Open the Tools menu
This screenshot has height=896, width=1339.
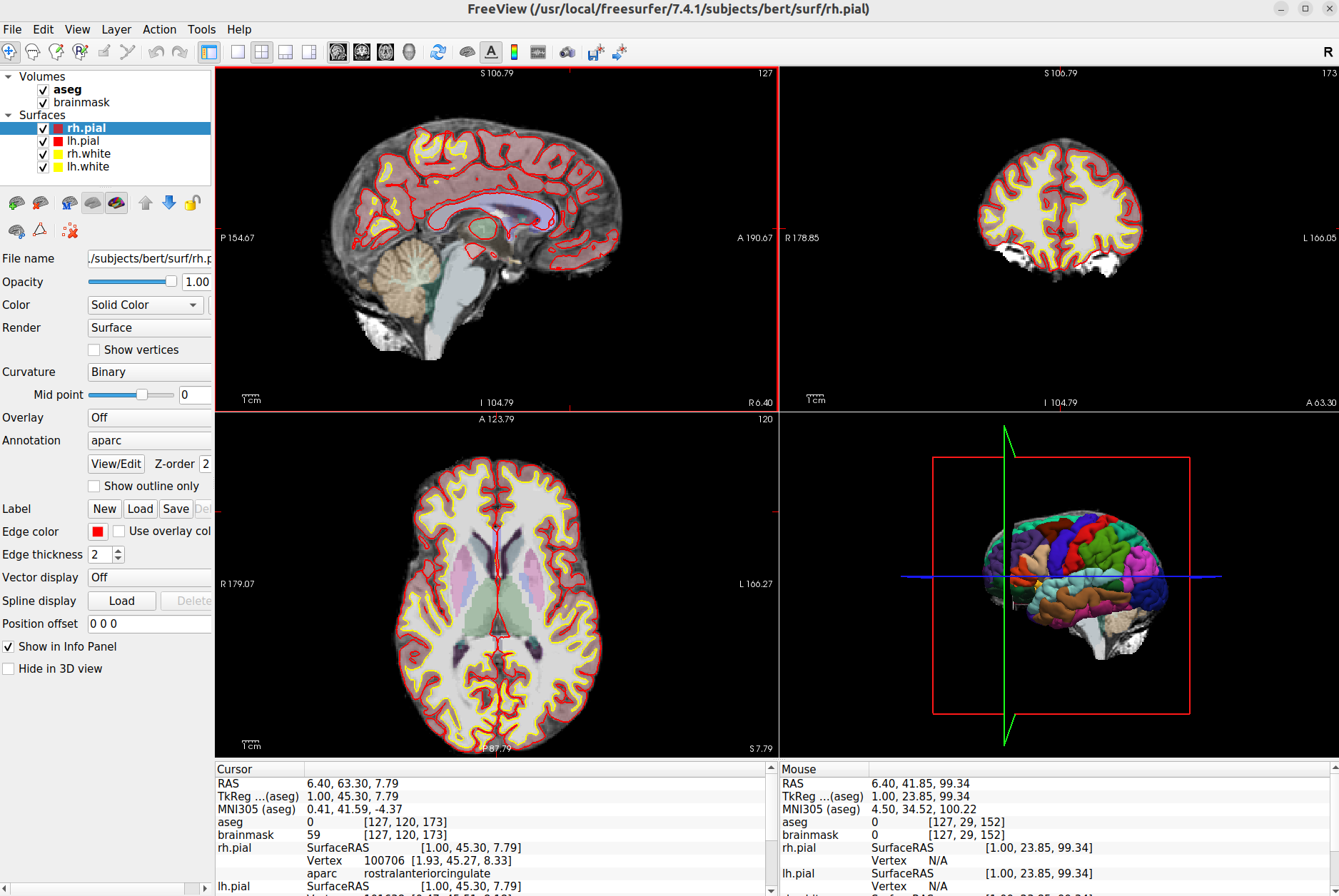[201, 29]
